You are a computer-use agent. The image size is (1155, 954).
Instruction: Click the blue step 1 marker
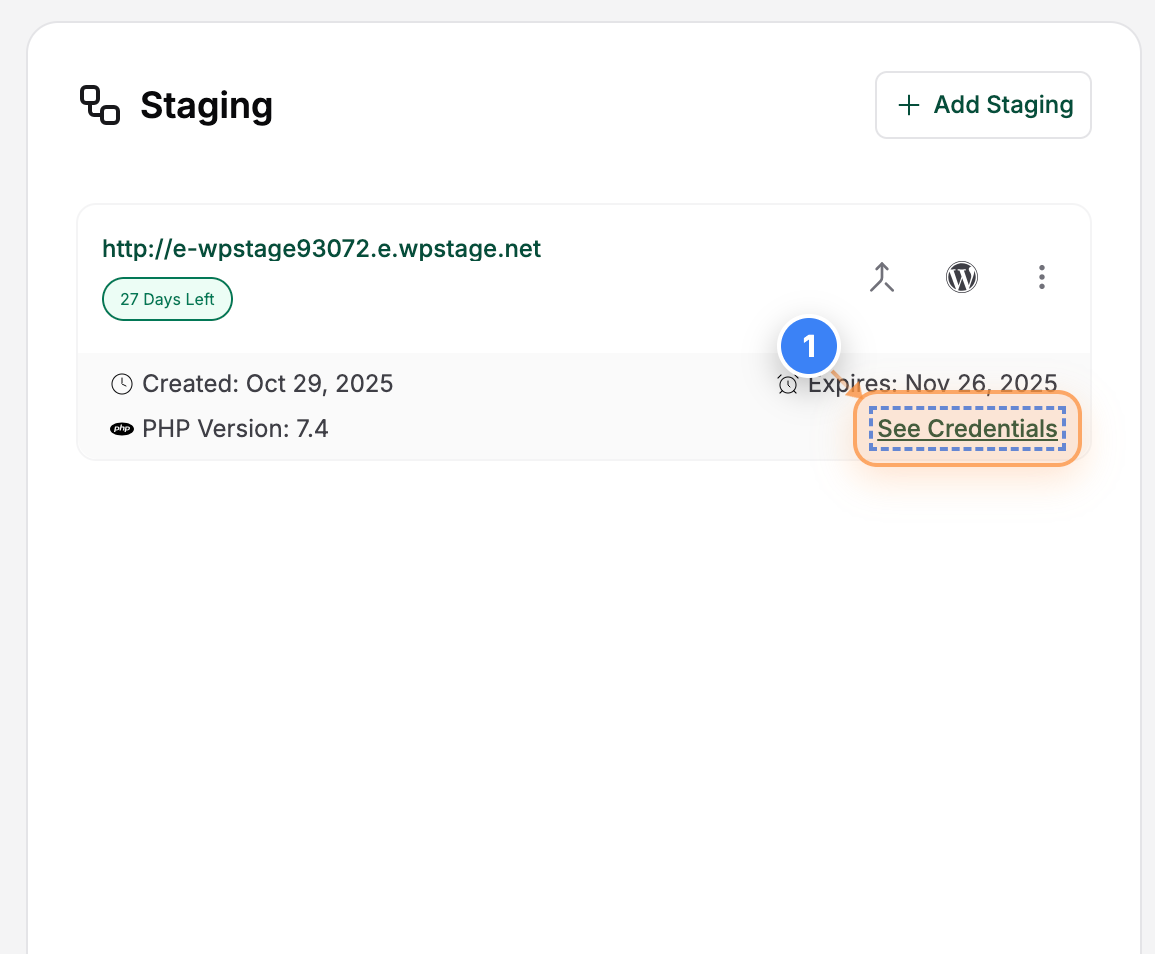tap(809, 345)
